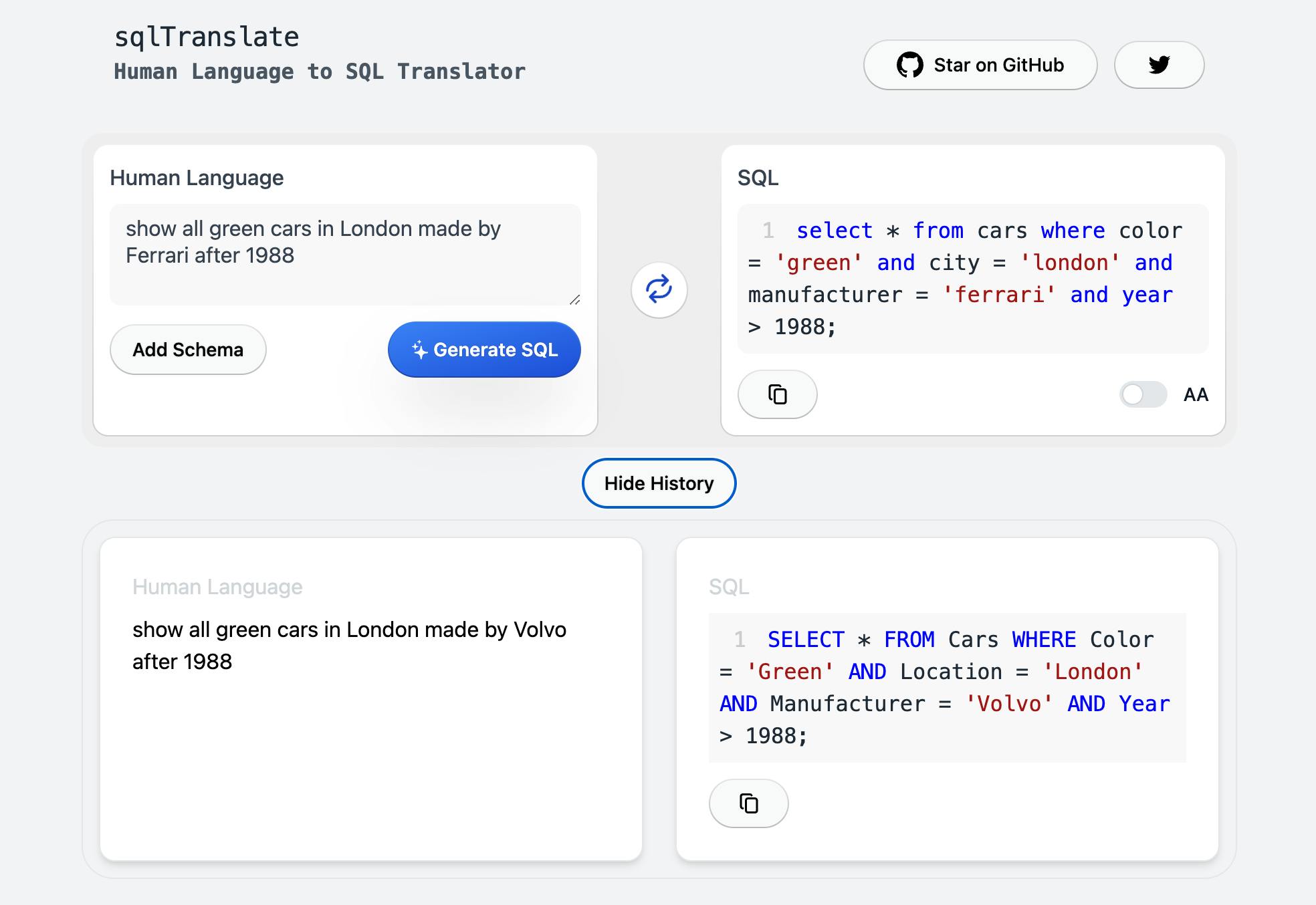Viewport: 1316px width, 905px height.
Task: Copy the generated Ferrari SQL query
Action: (778, 394)
